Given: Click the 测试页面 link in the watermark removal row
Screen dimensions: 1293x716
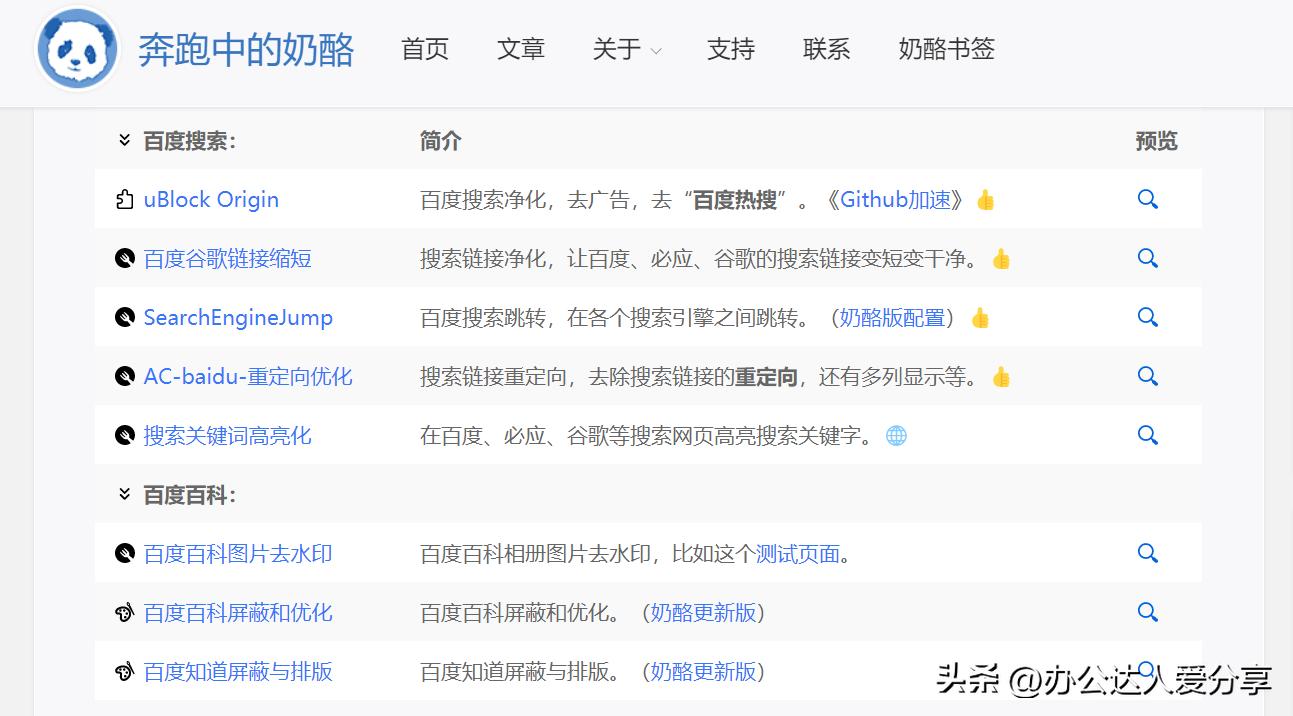Looking at the screenshot, I should coord(795,553).
